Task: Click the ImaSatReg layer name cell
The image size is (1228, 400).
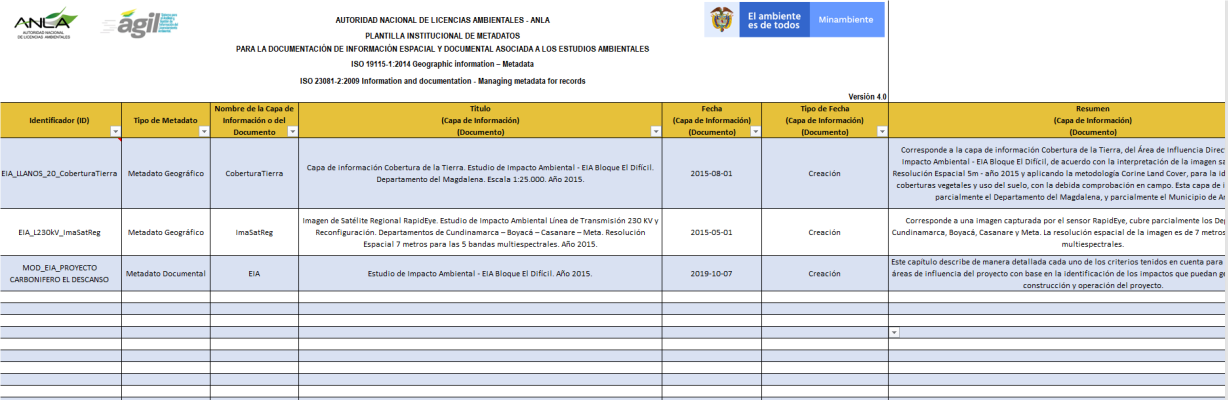Action: click(x=254, y=232)
